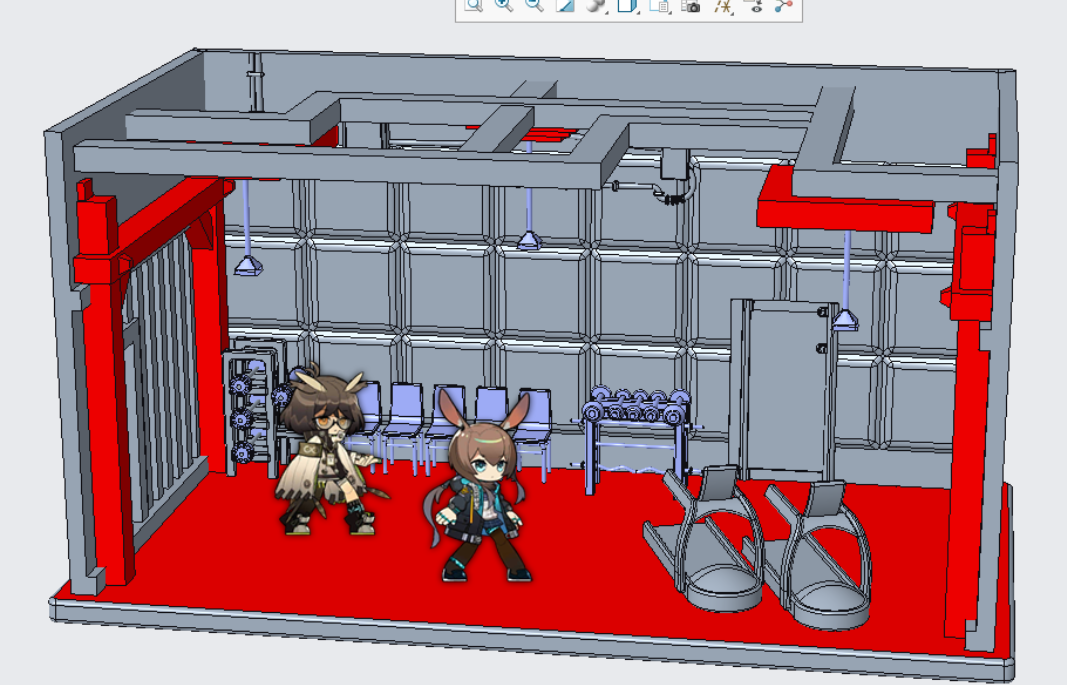Toggle the Spin Center icon
Viewport: 1067px width, 685px height.
[x=784, y=5]
